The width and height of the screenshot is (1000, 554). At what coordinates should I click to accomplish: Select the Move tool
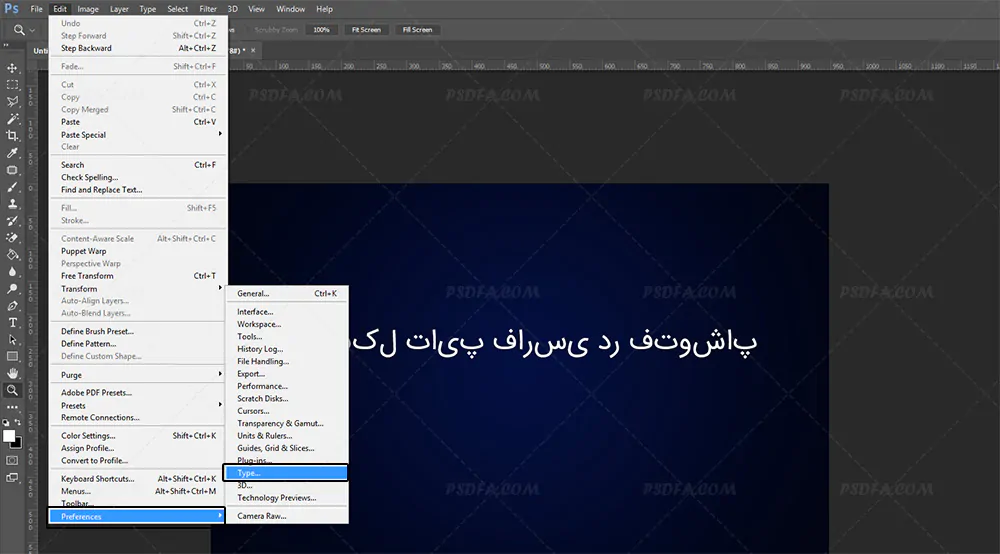(12, 68)
